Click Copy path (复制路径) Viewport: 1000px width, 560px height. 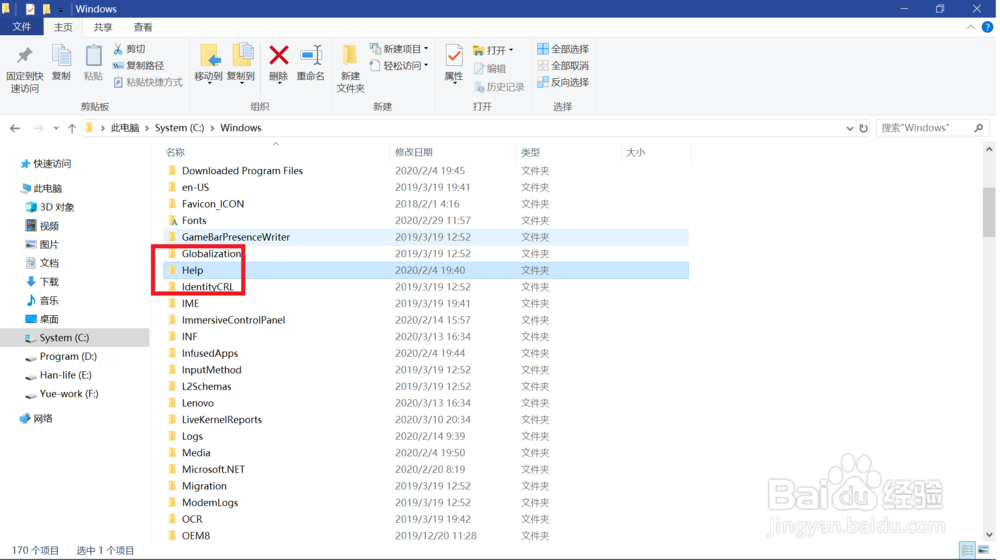click(x=138, y=65)
